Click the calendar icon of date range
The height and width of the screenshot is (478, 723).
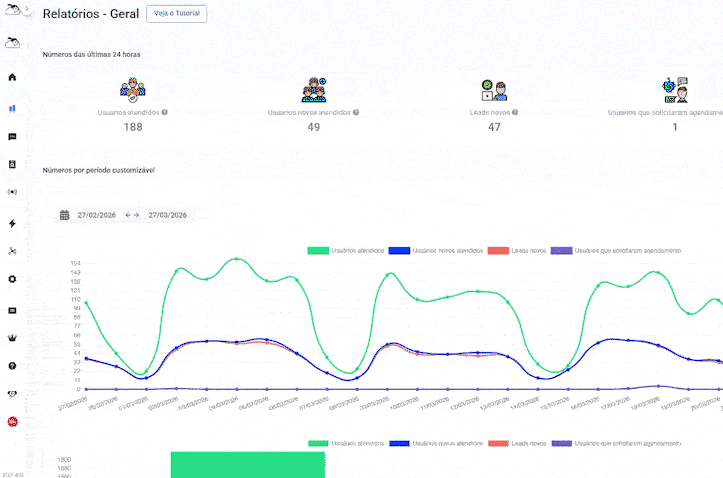(65, 215)
